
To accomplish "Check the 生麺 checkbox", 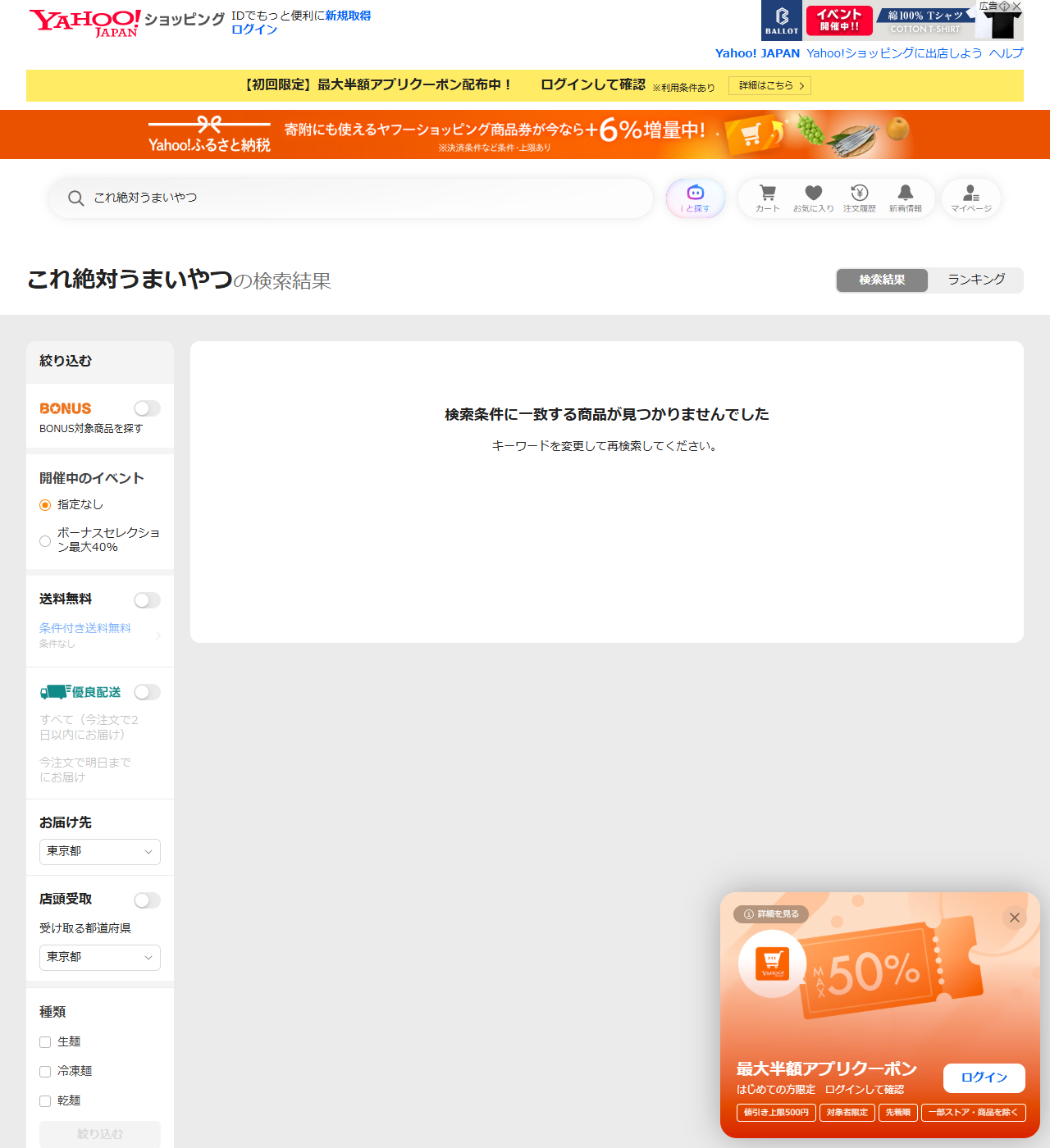I will (x=45, y=1042).
